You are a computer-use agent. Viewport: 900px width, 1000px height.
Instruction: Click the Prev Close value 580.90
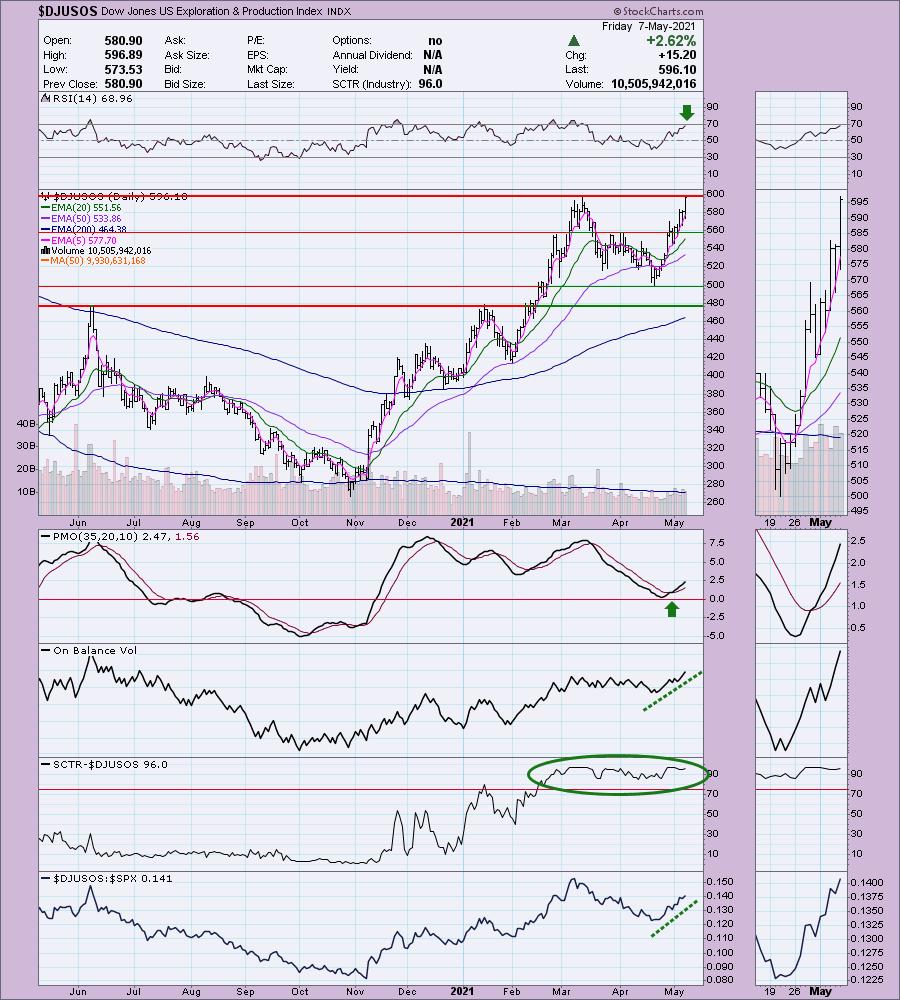coord(123,84)
